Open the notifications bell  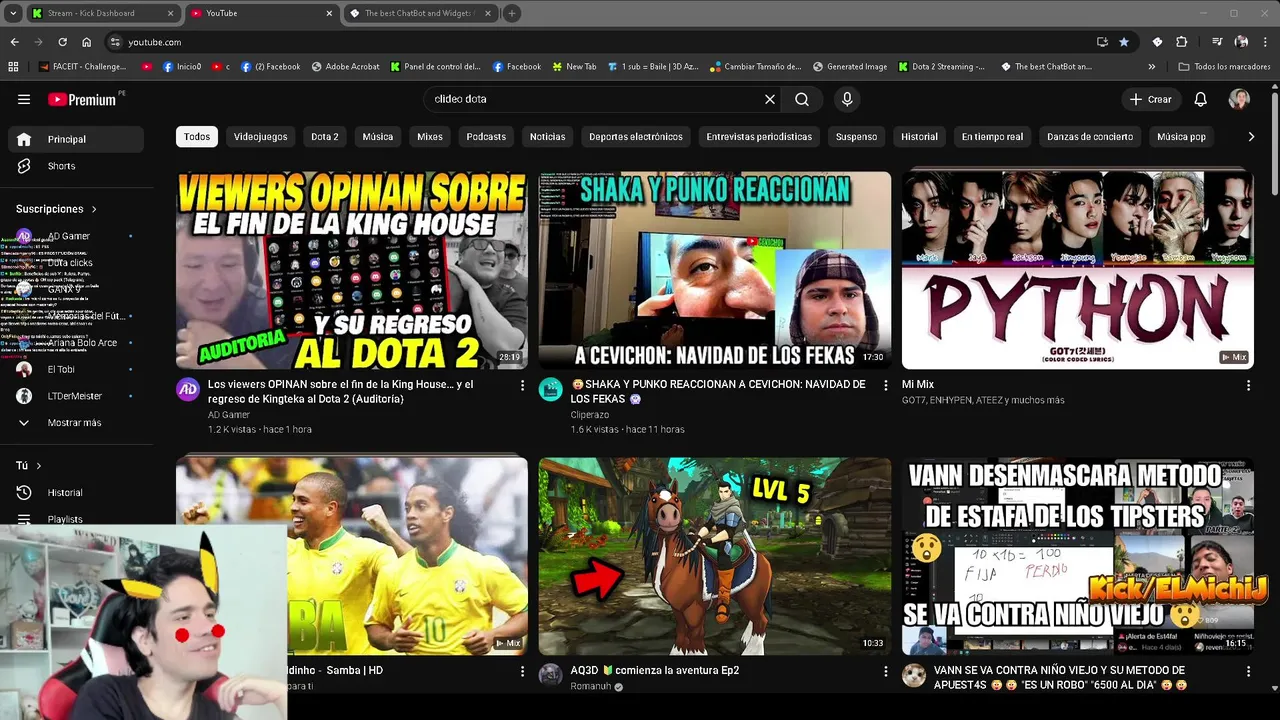pos(1201,99)
